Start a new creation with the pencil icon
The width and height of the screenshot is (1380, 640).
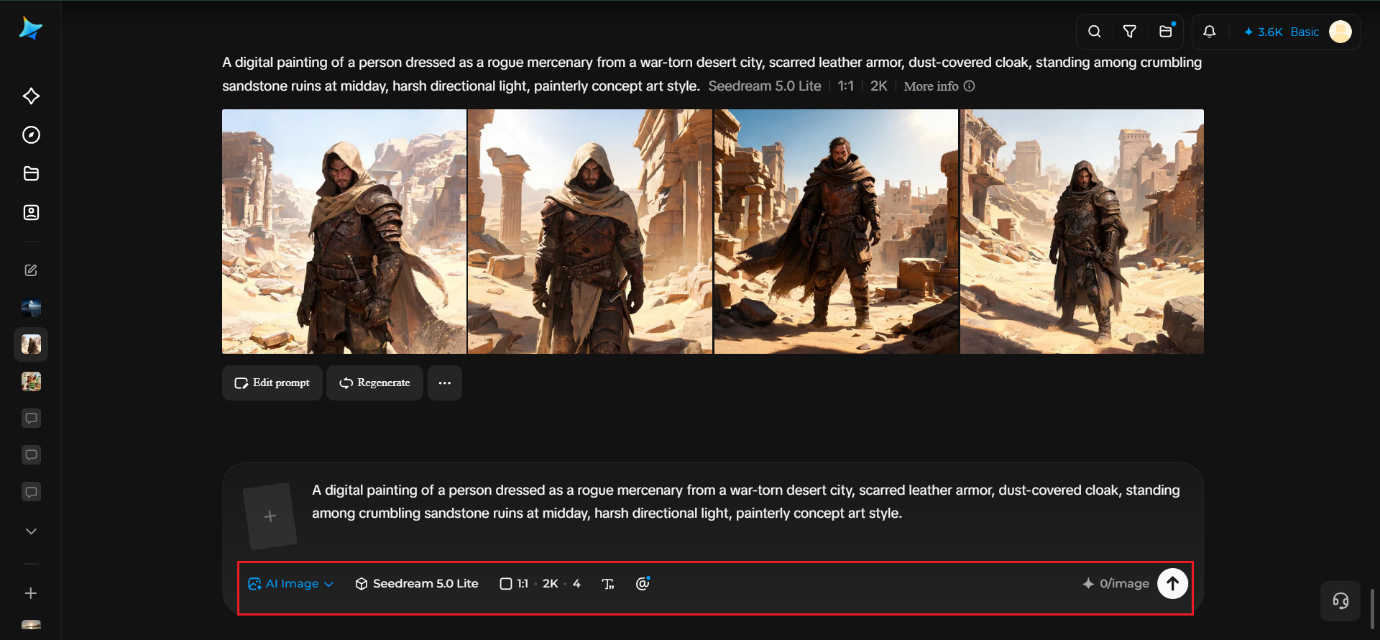(31, 270)
